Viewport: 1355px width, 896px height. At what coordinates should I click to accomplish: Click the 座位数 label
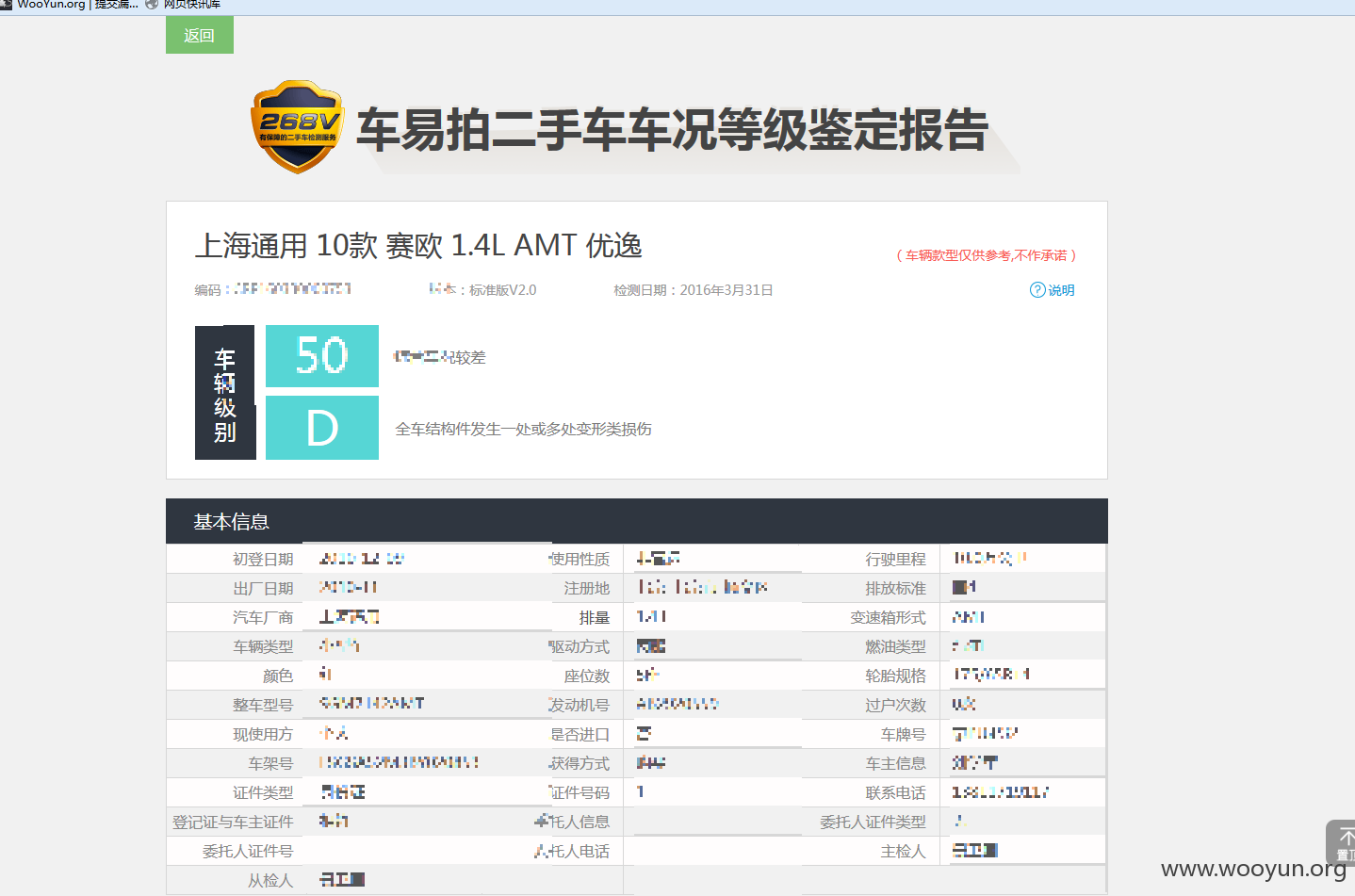tap(587, 676)
